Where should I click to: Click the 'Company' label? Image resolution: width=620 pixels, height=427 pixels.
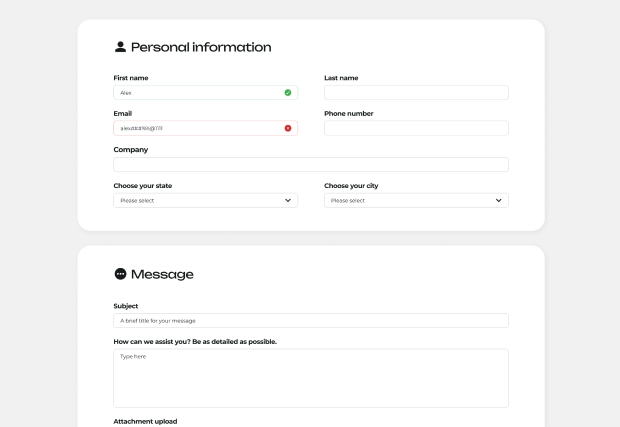pos(130,150)
